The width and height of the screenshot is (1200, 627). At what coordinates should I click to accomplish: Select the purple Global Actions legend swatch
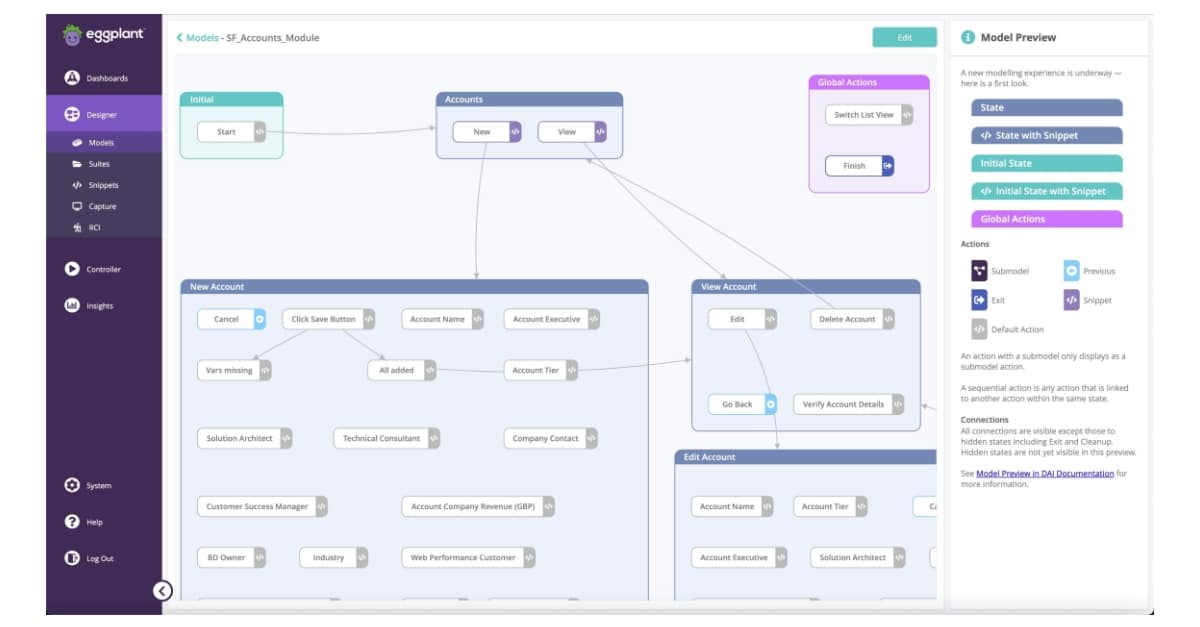(1046, 219)
